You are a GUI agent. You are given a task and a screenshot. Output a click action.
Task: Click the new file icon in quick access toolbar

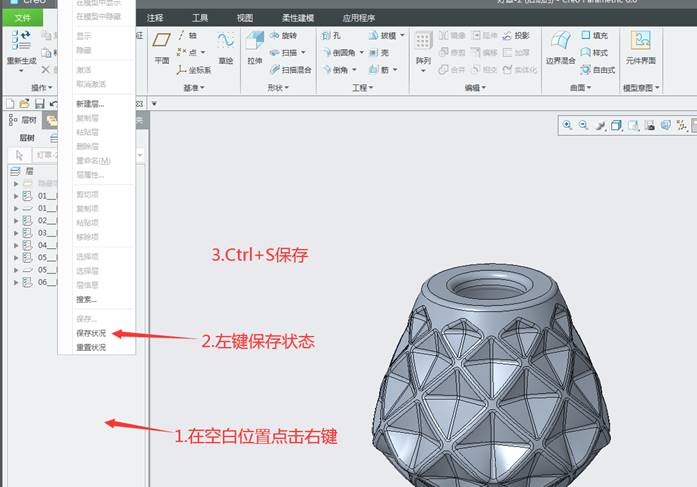point(10,104)
